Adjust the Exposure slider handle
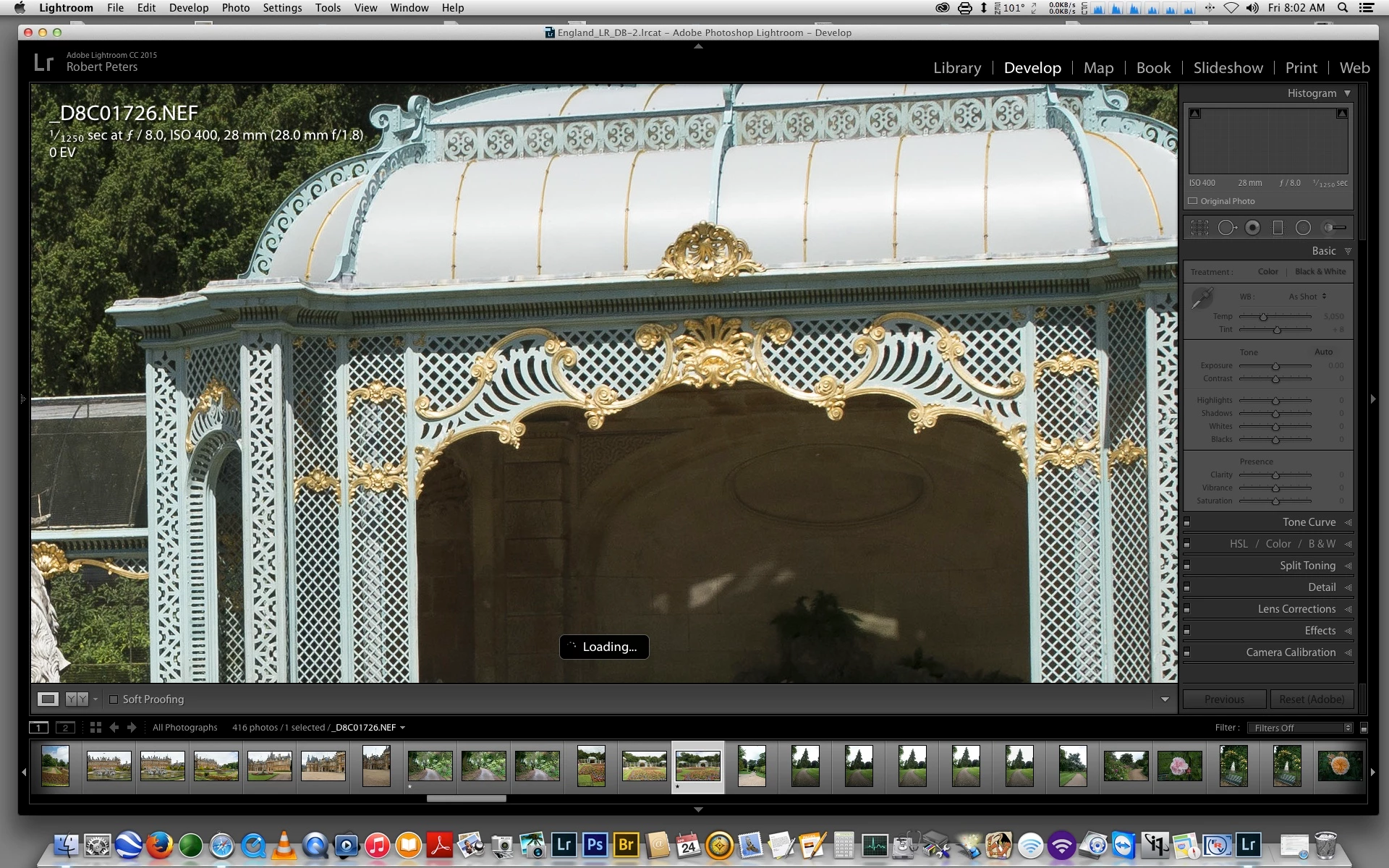This screenshot has width=1389, height=868. click(x=1275, y=366)
